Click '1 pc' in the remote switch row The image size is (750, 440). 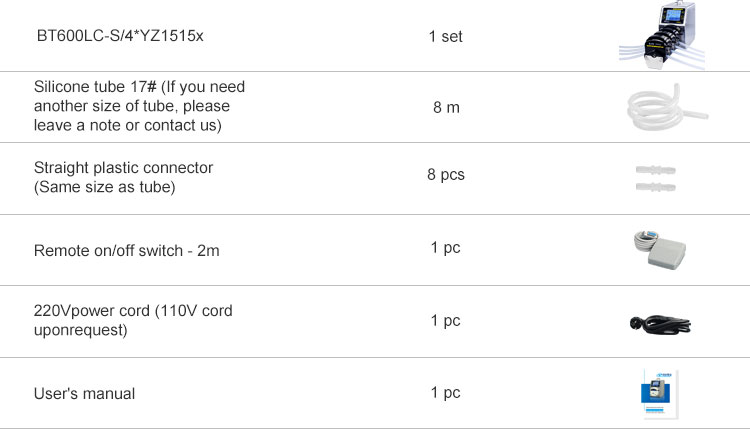tap(445, 248)
